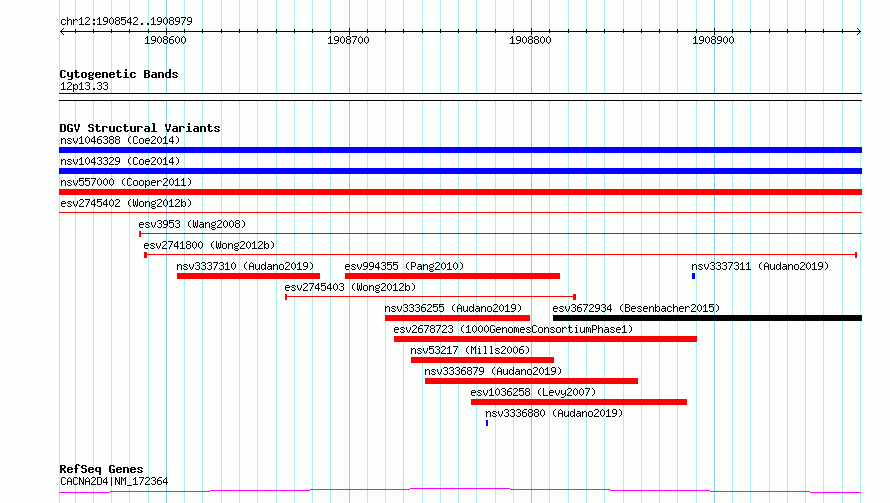This screenshot has height=503, width=890.
Task: Click the small blue mark of nsv3336880
Action: [487, 423]
